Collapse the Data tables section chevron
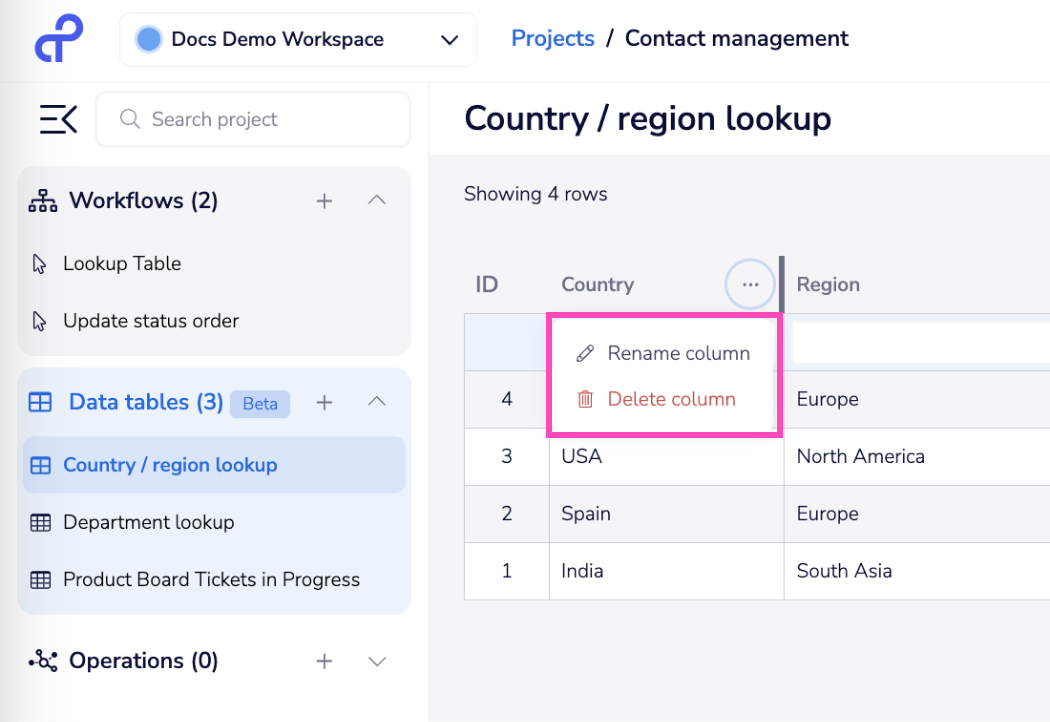Image resolution: width=1050 pixels, height=722 pixels. click(377, 402)
